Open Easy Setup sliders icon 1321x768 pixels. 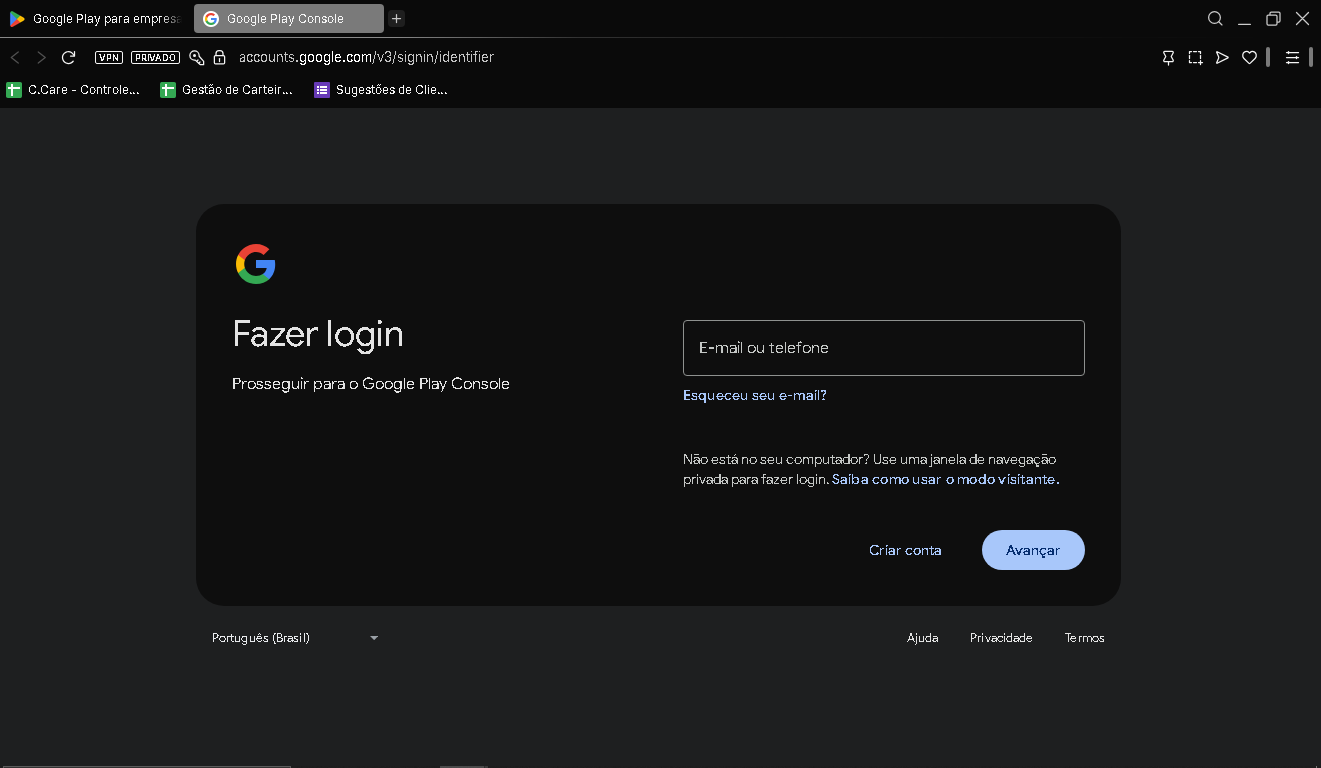pyautogui.click(x=1292, y=58)
